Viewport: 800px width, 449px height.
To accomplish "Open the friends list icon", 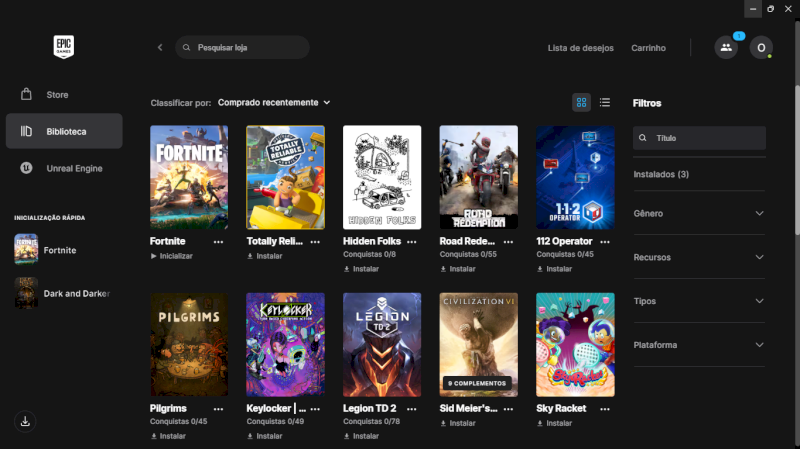I will point(726,47).
